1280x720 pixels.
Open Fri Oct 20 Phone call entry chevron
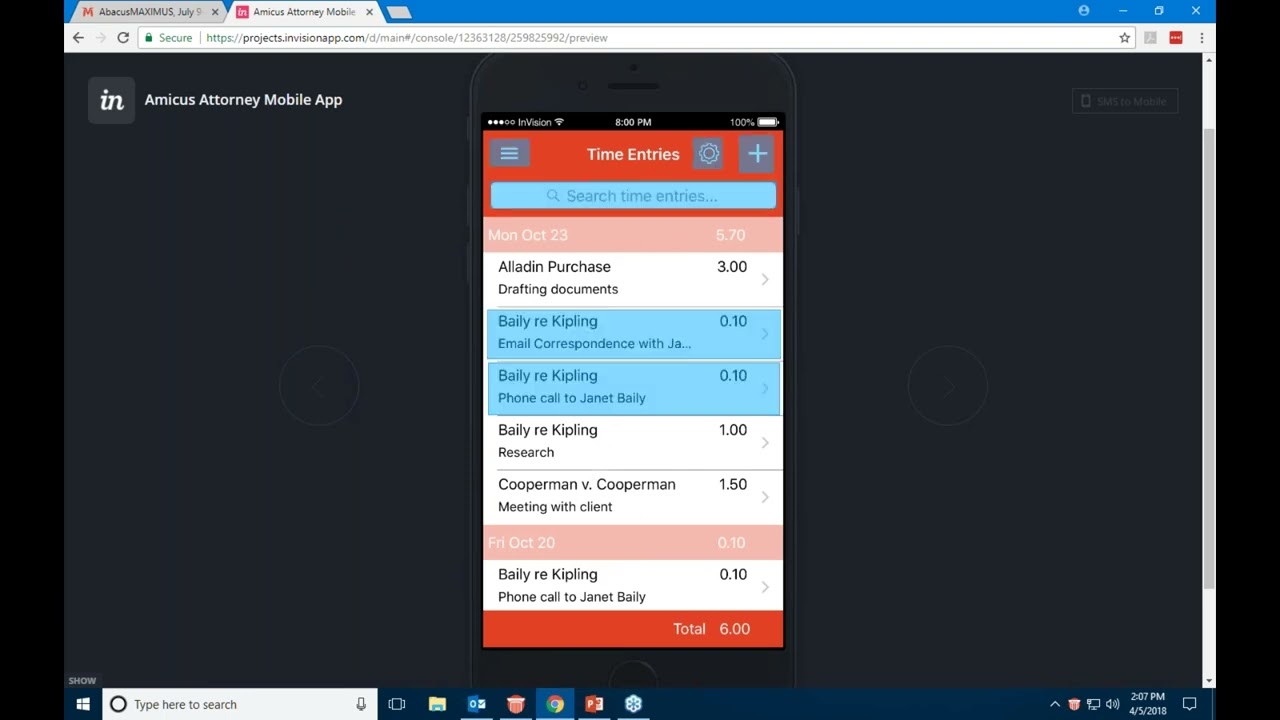(x=765, y=587)
